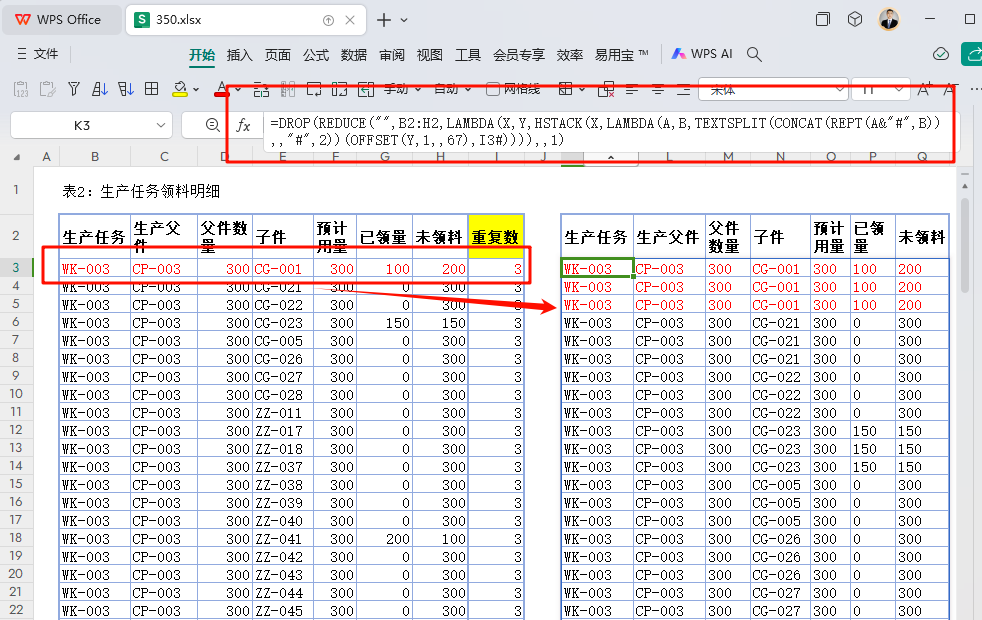The width and height of the screenshot is (982, 620).
Task: Switch to the 视图 tab
Action: (430, 55)
